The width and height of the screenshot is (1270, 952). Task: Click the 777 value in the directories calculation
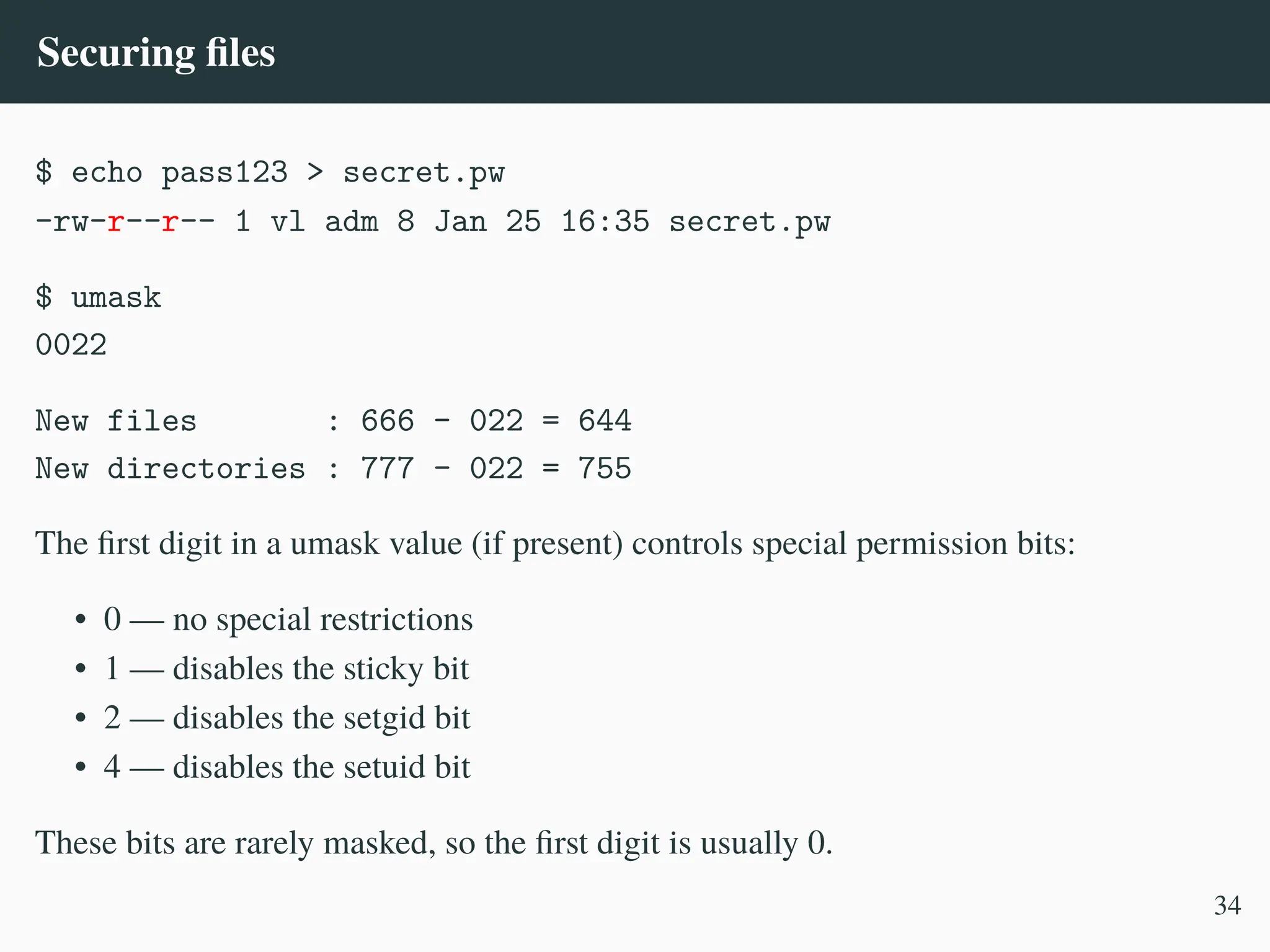(388, 469)
